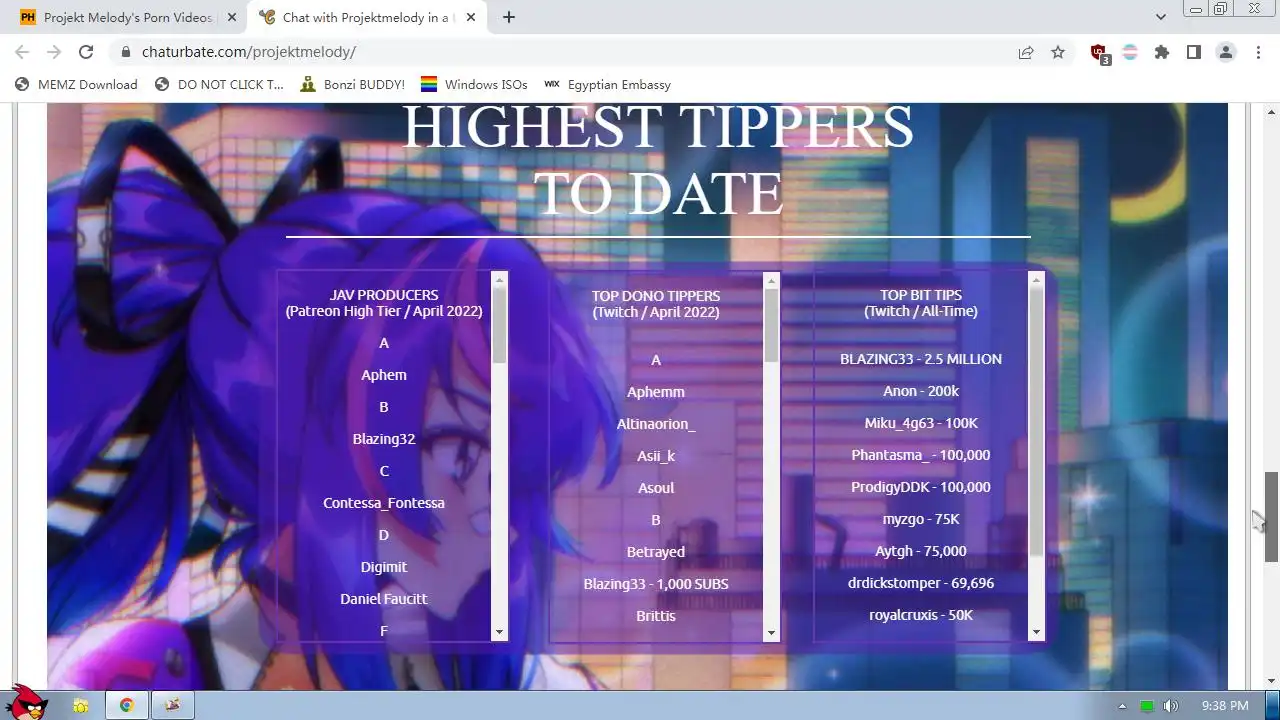The width and height of the screenshot is (1280, 720).
Task: Open a new browser tab
Action: tap(509, 17)
